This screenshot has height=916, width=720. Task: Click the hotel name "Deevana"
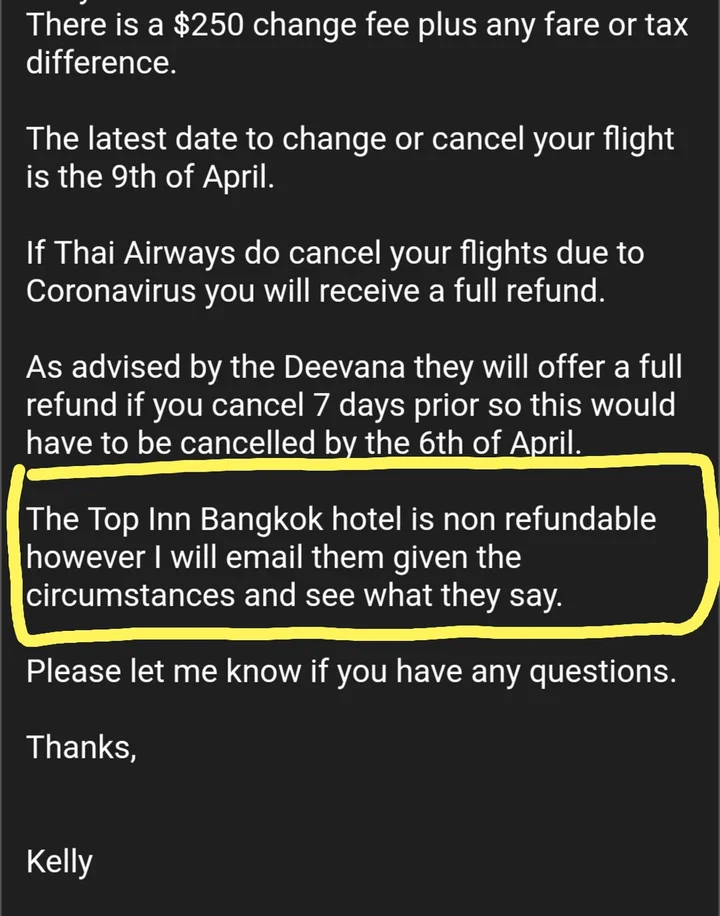pyautogui.click(x=344, y=367)
